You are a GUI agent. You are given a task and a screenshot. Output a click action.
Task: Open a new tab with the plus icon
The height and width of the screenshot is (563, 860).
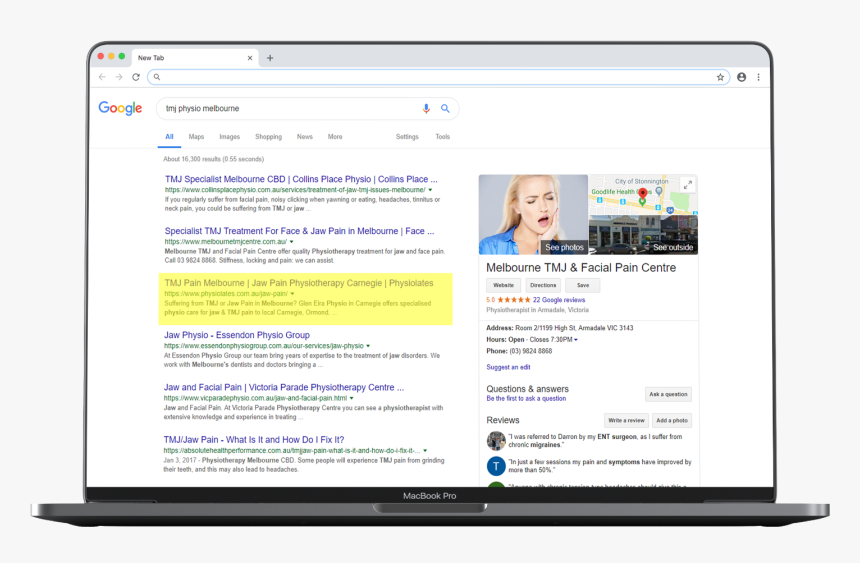pos(270,58)
